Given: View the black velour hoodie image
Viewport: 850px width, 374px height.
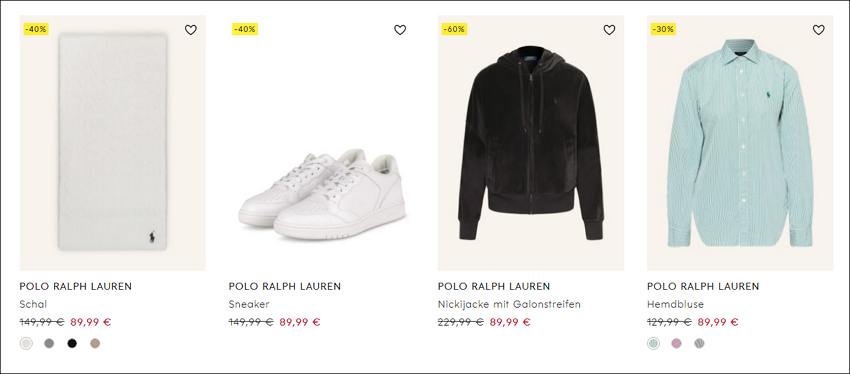Looking at the screenshot, I should click(x=531, y=143).
